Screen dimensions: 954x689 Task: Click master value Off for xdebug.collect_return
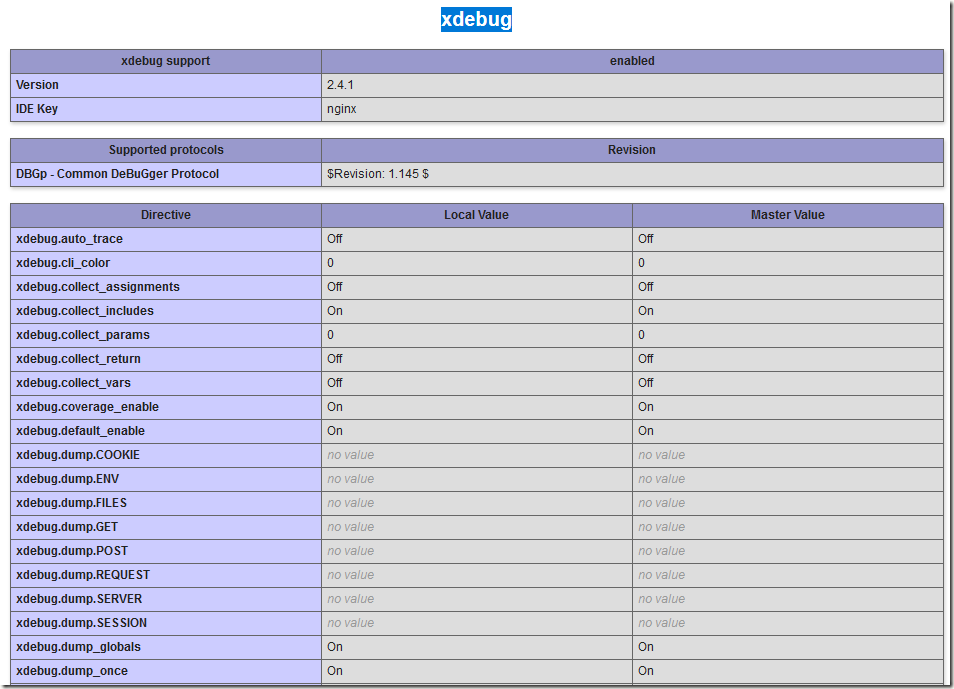646,359
